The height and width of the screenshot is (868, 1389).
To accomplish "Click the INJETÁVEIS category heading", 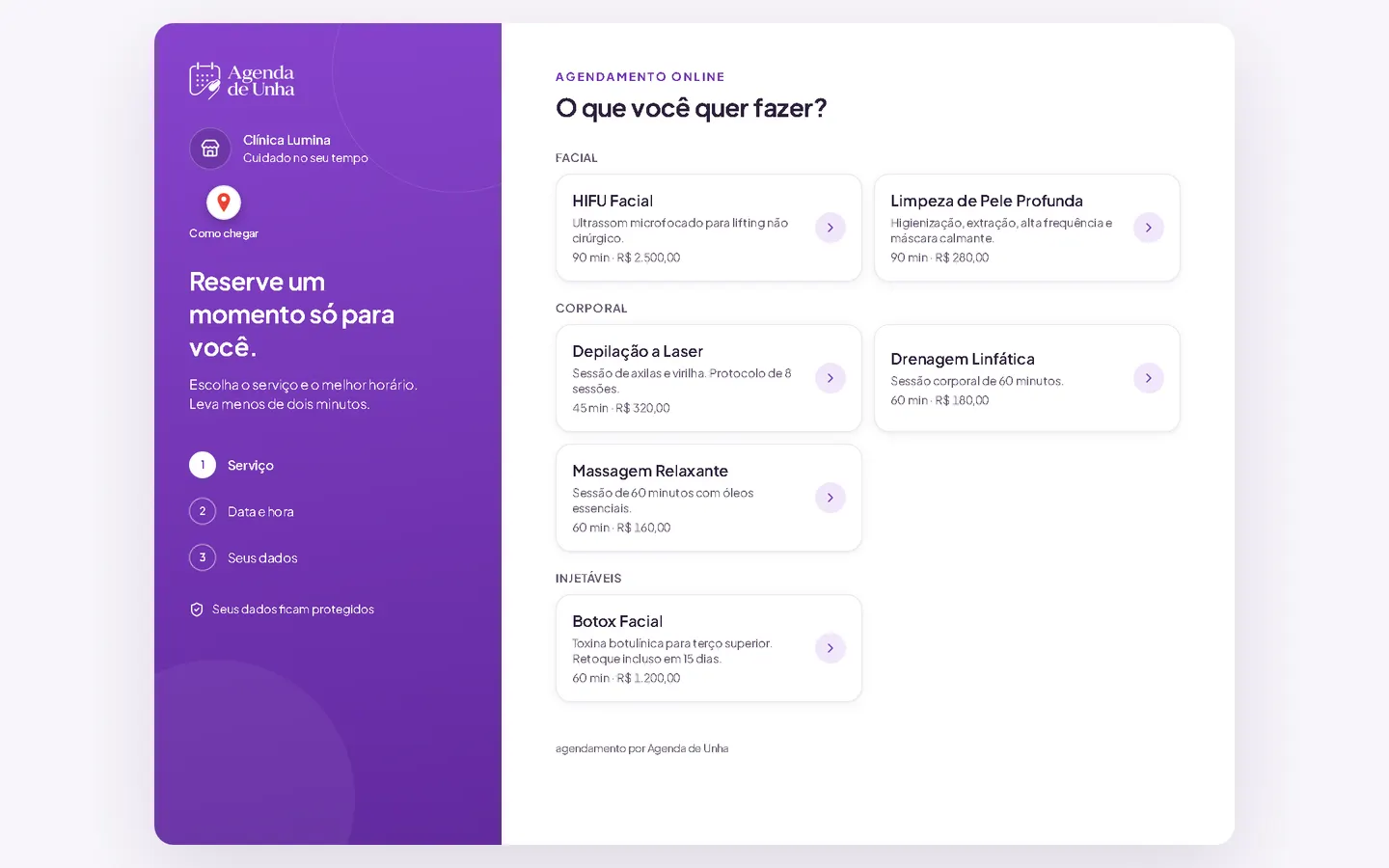I will click(588, 579).
